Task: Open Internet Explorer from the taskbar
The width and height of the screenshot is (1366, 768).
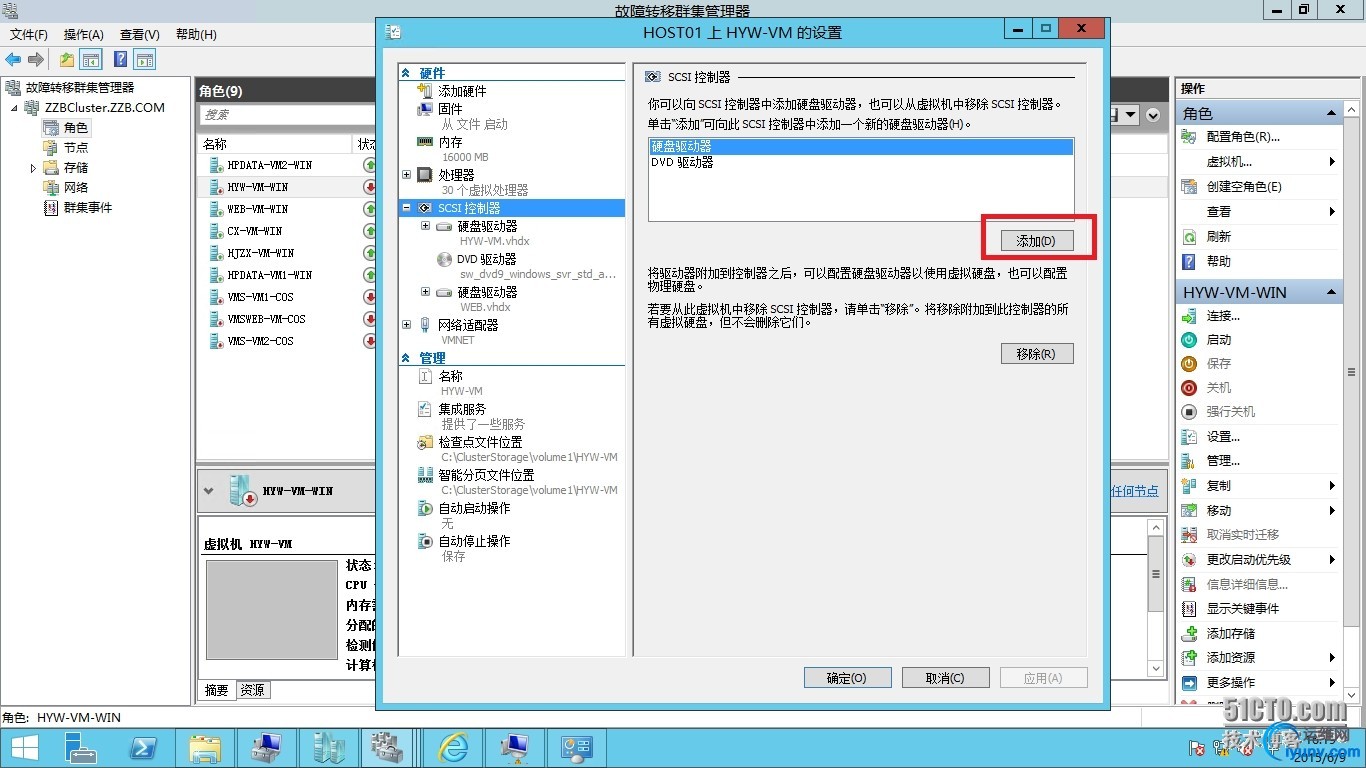Action: pyautogui.click(x=454, y=748)
